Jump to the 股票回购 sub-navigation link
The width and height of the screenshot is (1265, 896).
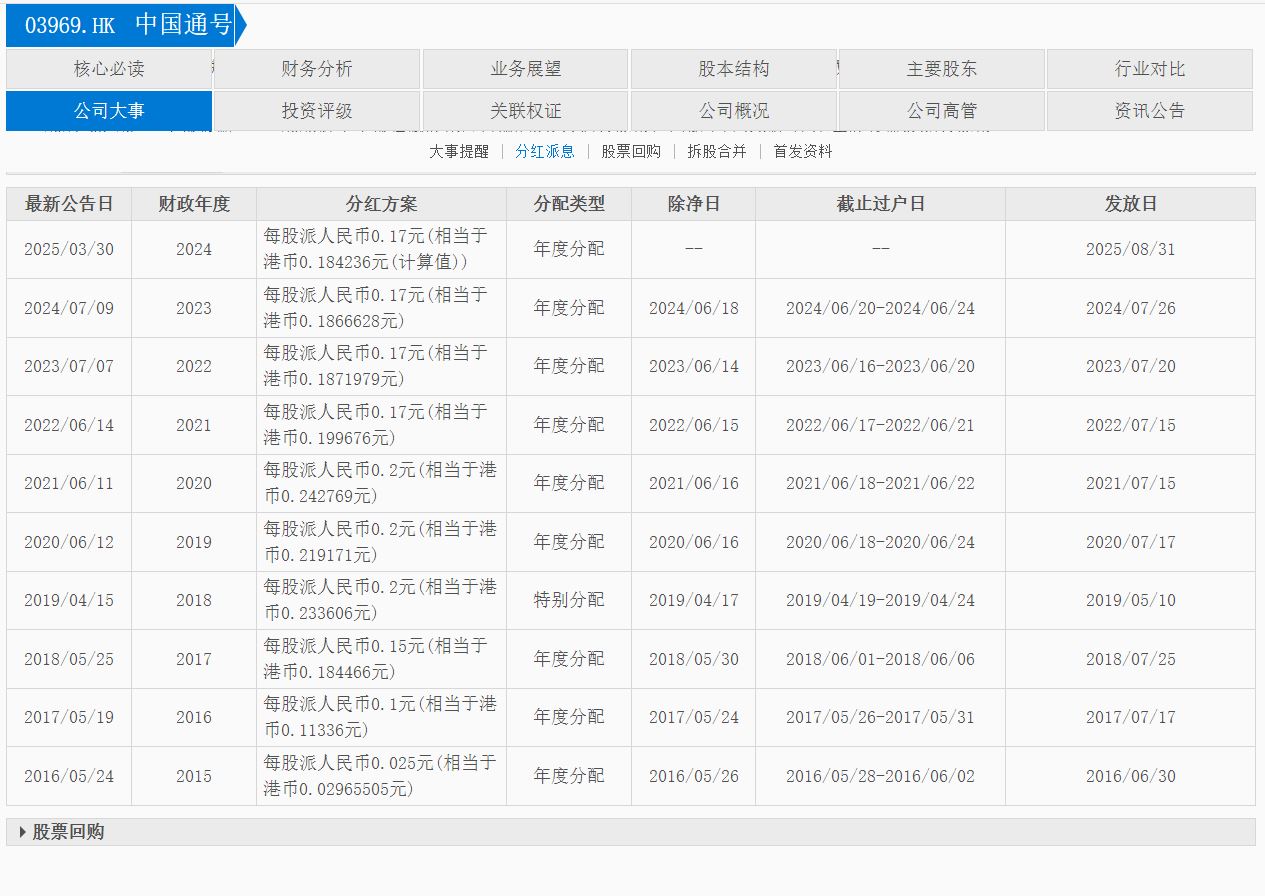point(631,152)
